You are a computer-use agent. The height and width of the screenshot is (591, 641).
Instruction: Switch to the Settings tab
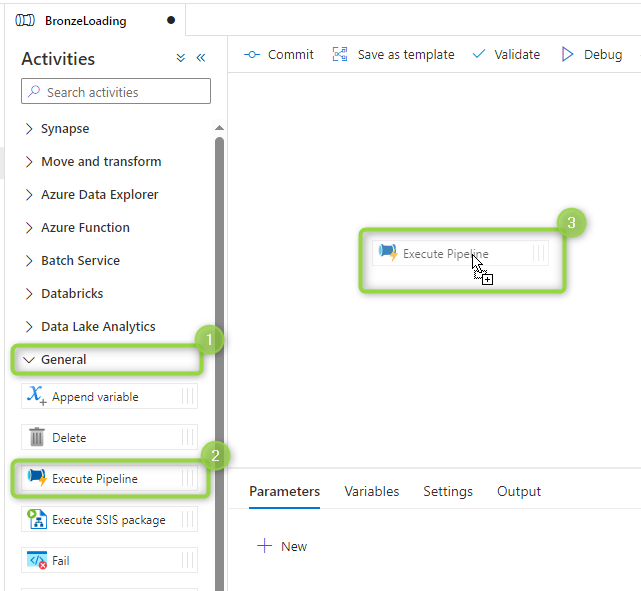[x=448, y=491]
